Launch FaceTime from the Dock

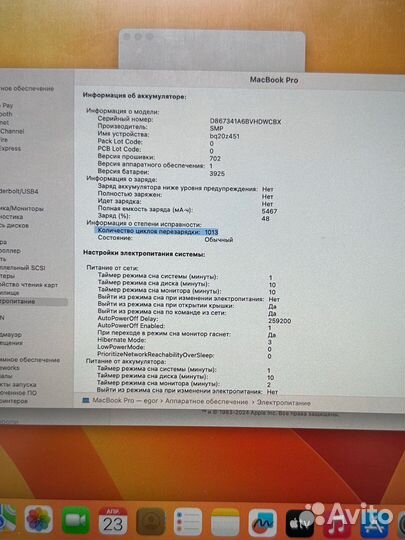pyautogui.click(x=76, y=520)
